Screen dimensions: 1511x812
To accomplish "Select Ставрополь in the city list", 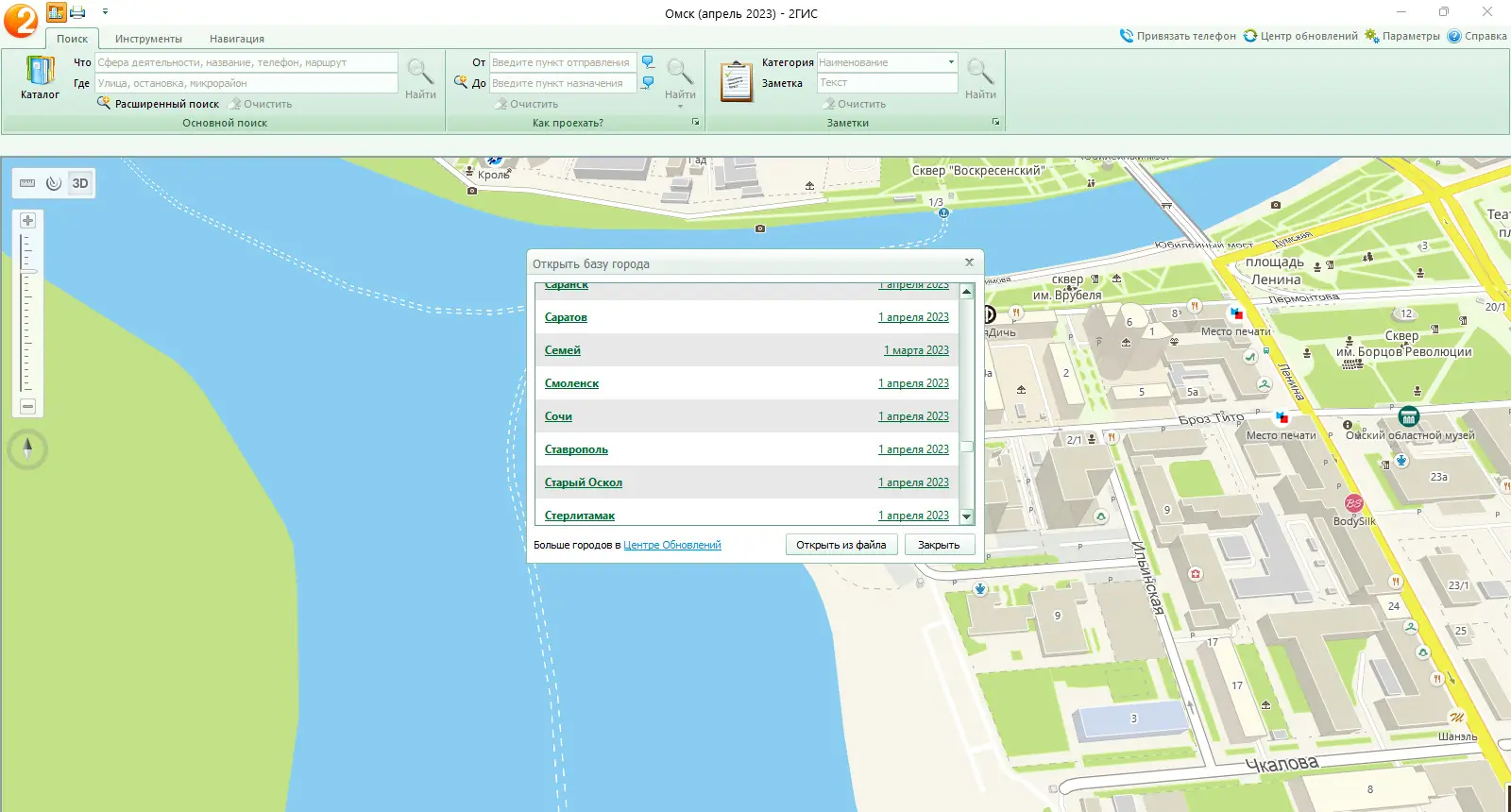I will 576,449.
